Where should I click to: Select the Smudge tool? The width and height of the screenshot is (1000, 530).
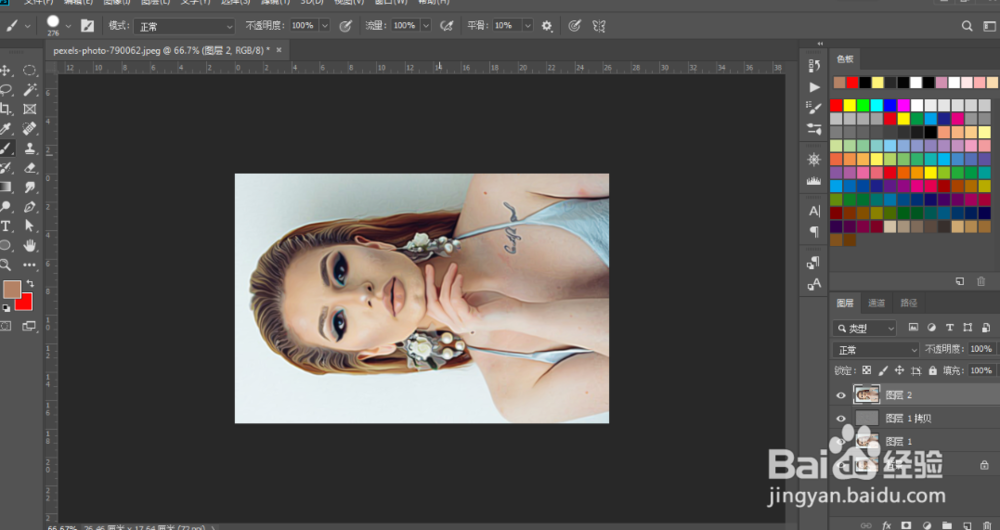[x=29, y=188]
